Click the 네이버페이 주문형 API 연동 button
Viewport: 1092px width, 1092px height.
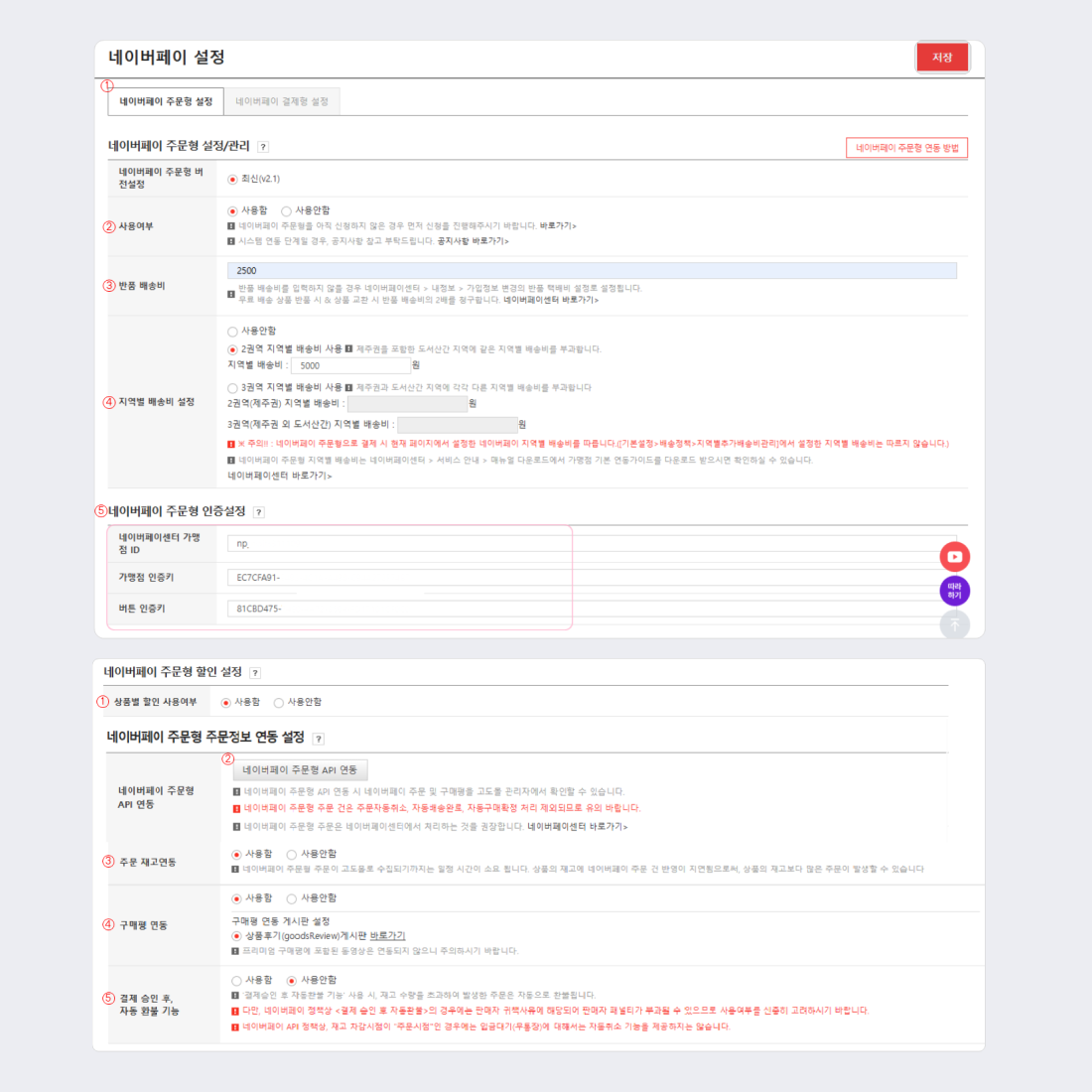coord(300,769)
